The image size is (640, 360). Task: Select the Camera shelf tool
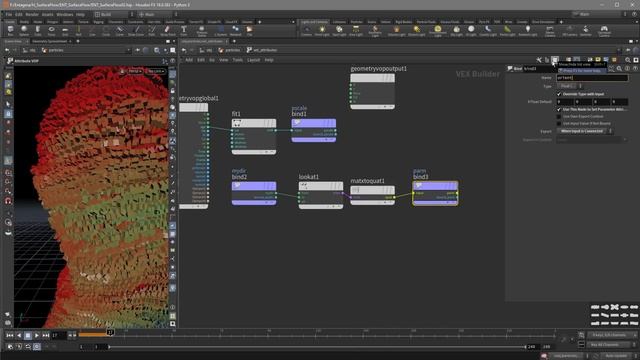pos(306,30)
